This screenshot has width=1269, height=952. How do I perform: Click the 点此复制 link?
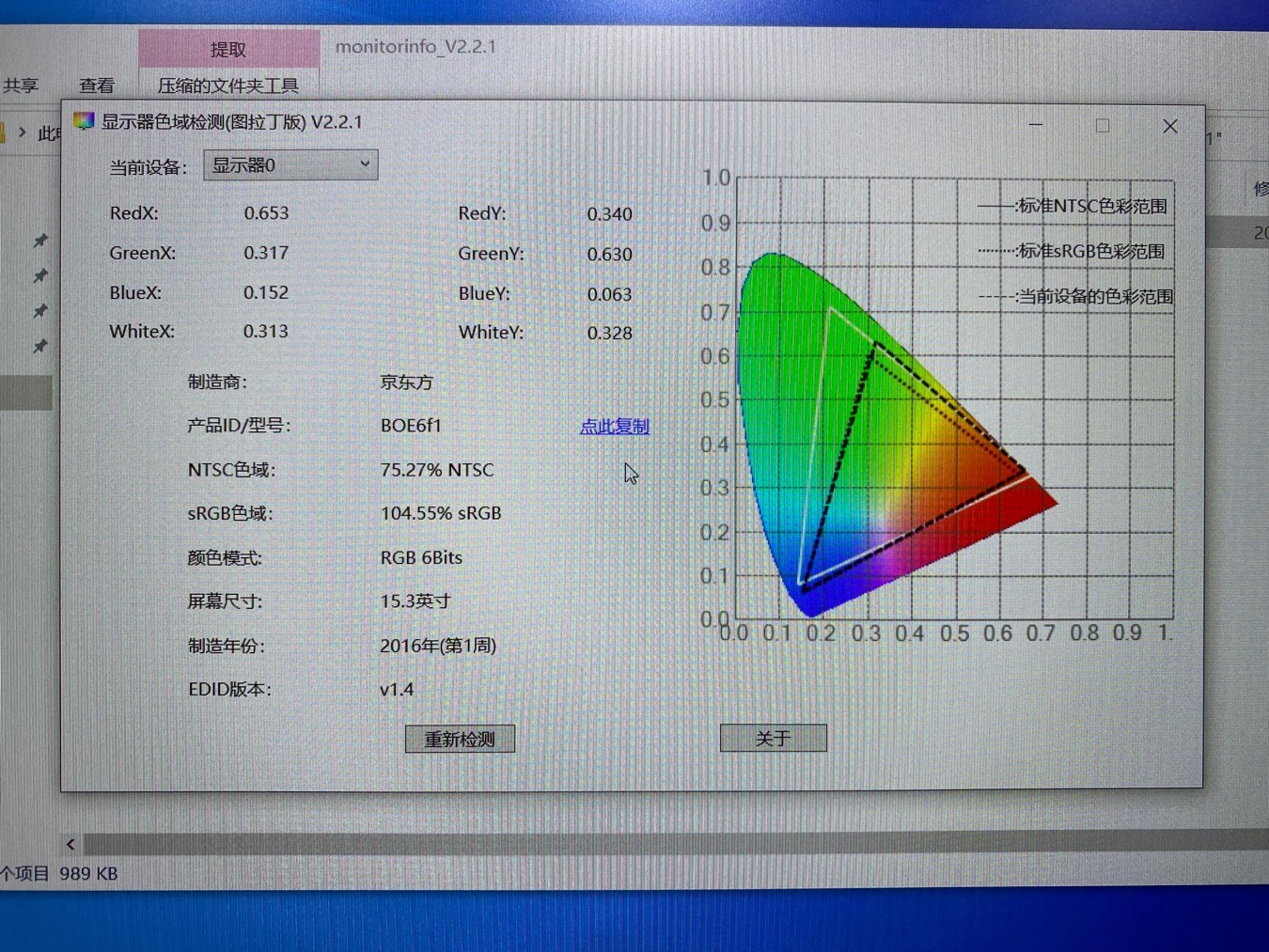pos(614,426)
